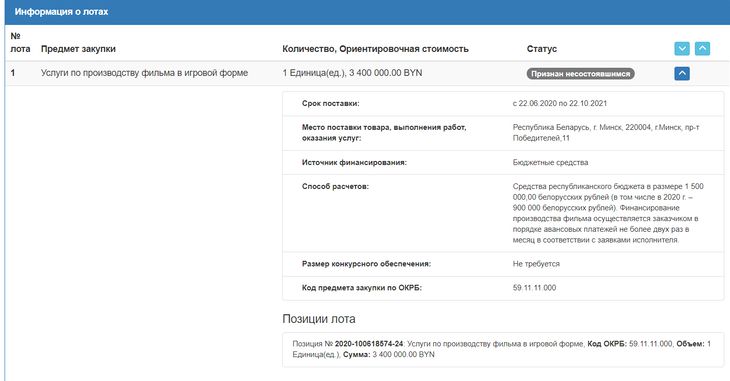The width and height of the screenshot is (730, 381).
Task: Click 'Количество, Ориентировочная стоимость' column header
Action: (375, 49)
